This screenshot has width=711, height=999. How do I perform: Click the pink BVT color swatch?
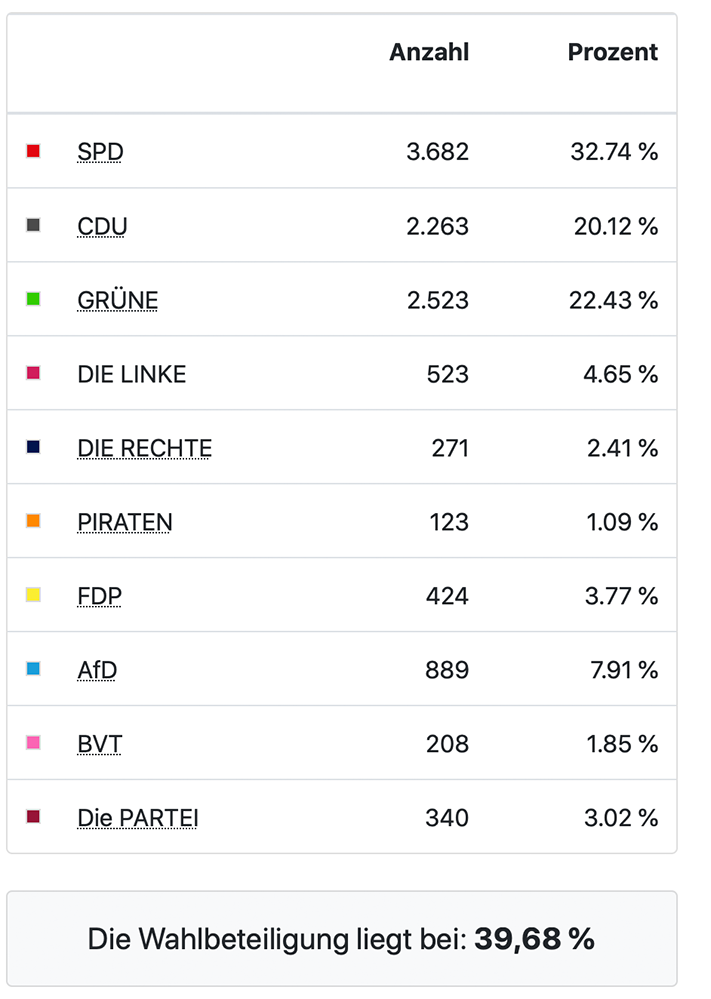tap(33, 743)
